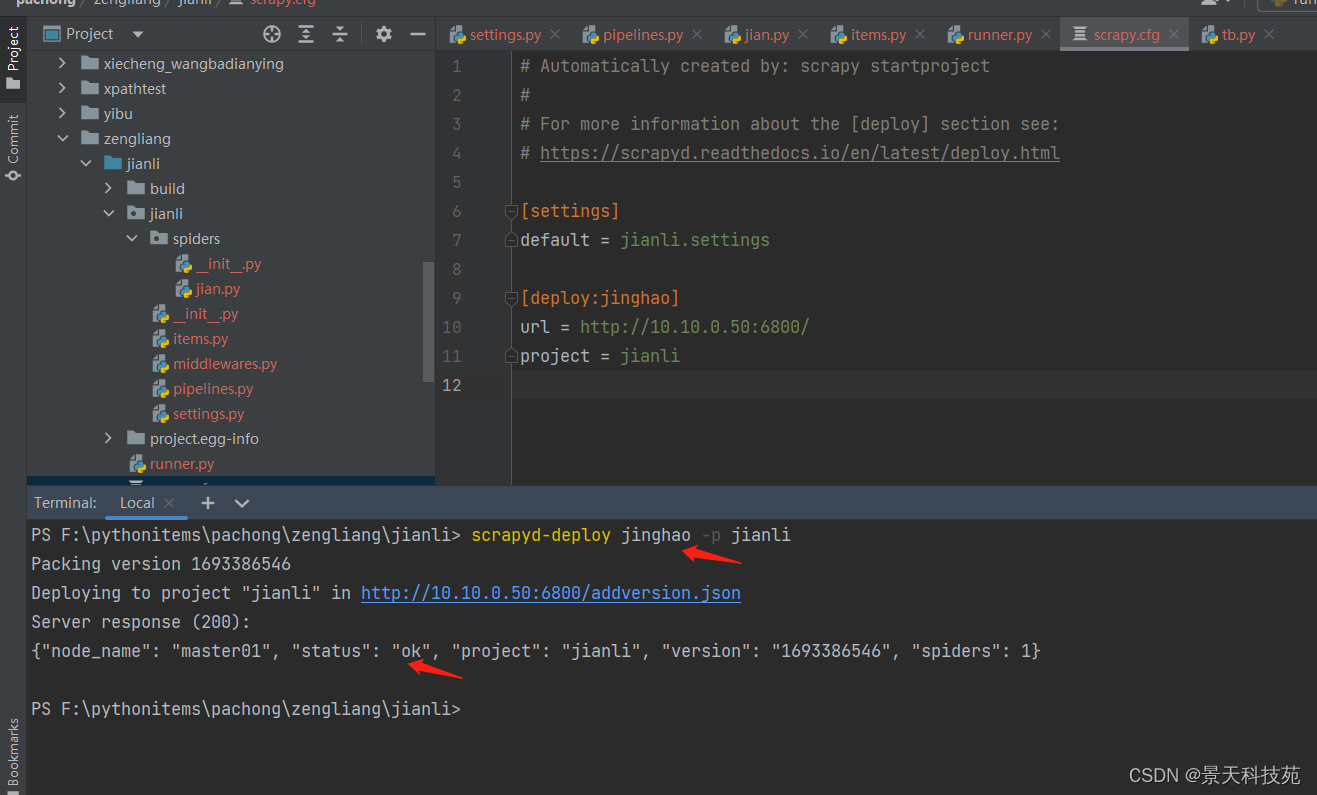Open items.py in the project tree
The image size is (1317, 795).
pos(201,339)
